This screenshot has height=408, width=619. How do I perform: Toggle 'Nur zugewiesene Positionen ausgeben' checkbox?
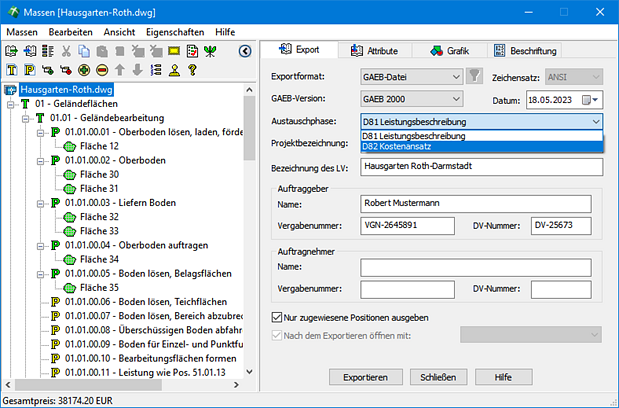tap(278, 318)
